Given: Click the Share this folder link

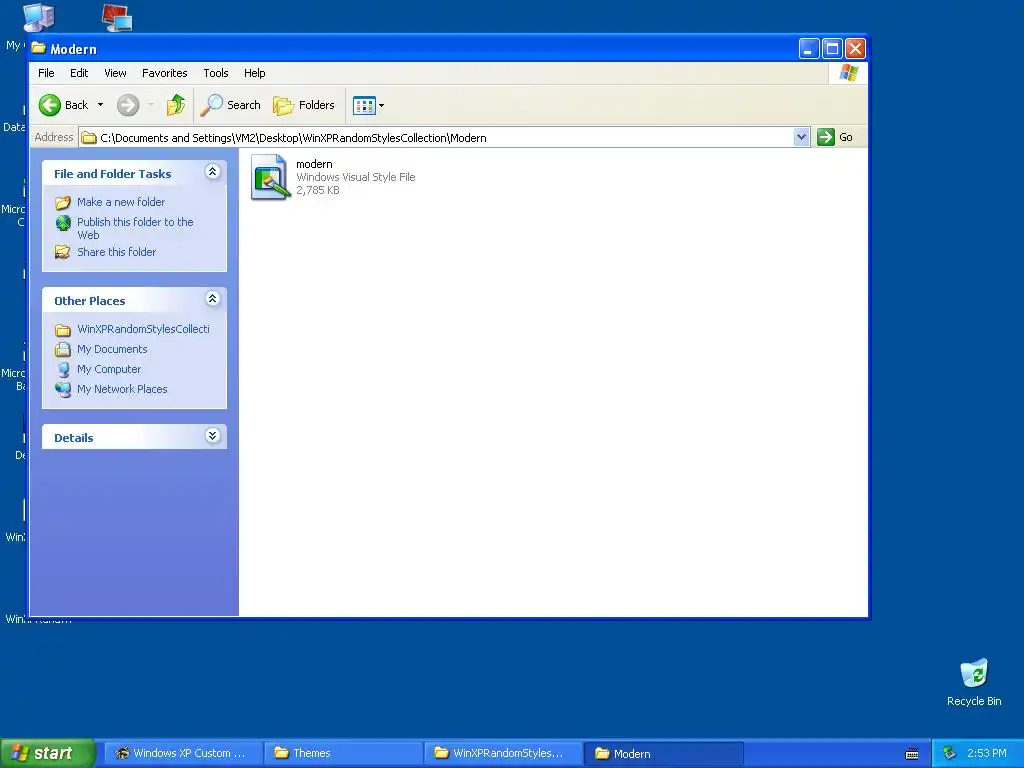Looking at the screenshot, I should pyautogui.click(x=116, y=252).
